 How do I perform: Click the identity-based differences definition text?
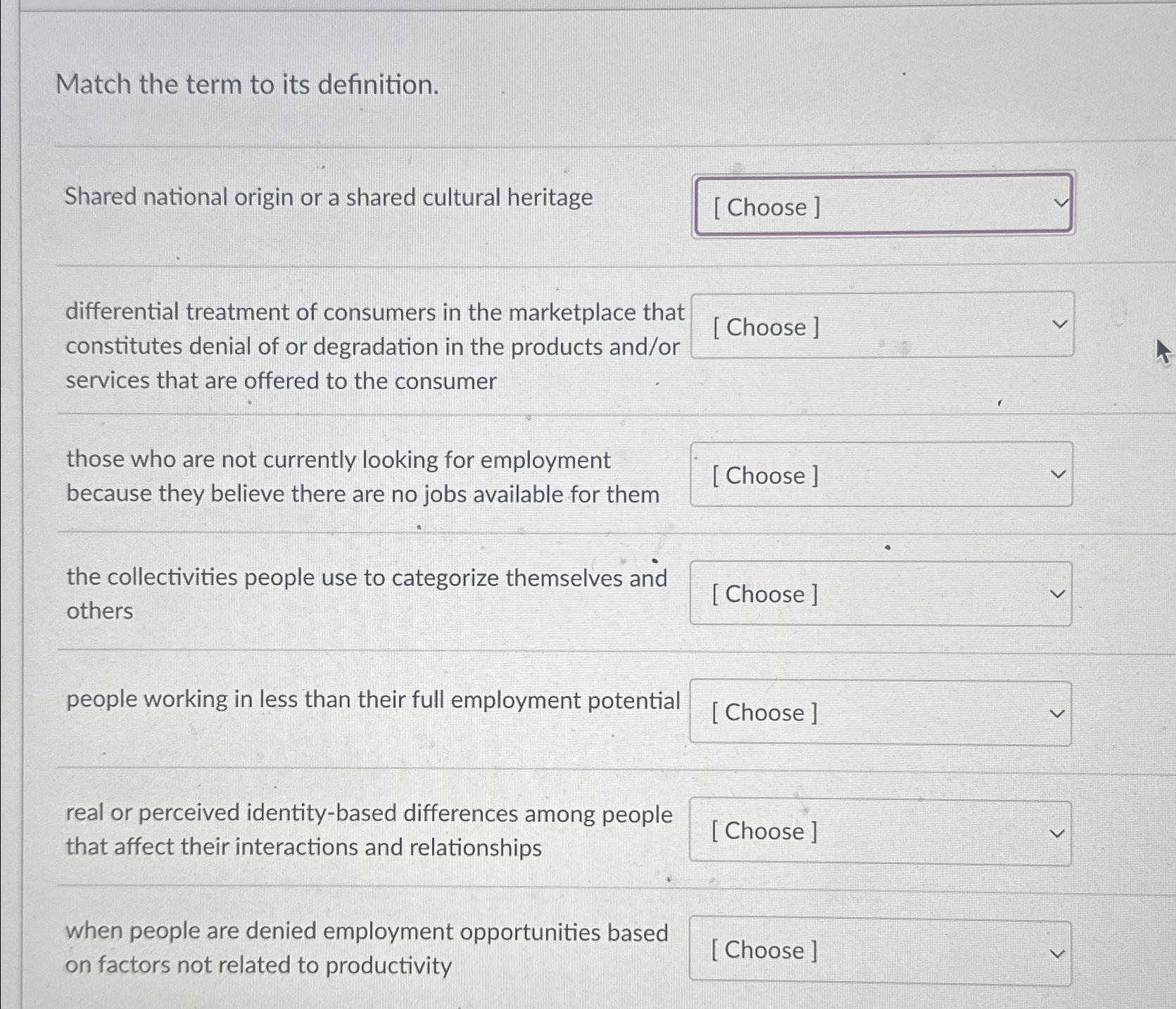(x=369, y=830)
